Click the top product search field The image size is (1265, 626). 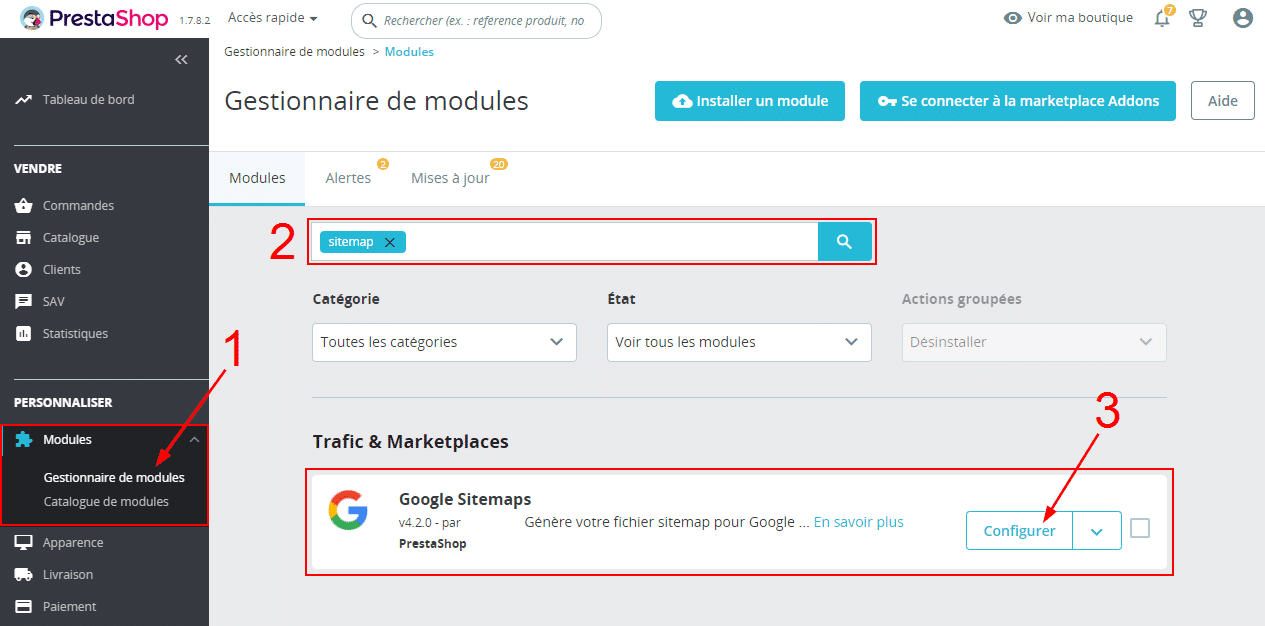pos(484,20)
